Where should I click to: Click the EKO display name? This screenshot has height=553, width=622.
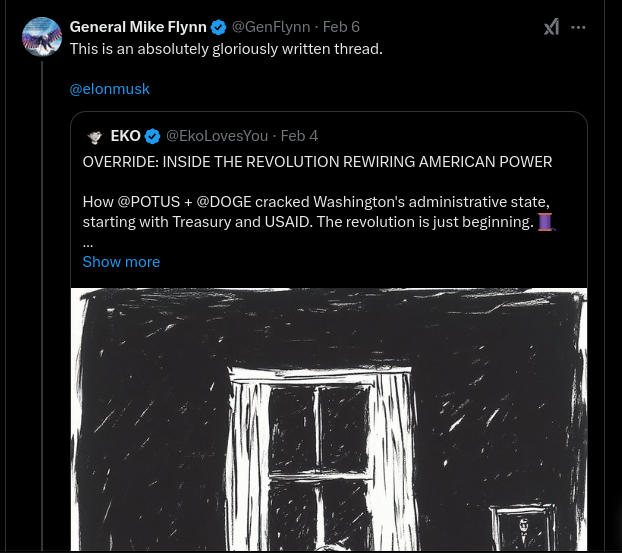click(x=125, y=136)
